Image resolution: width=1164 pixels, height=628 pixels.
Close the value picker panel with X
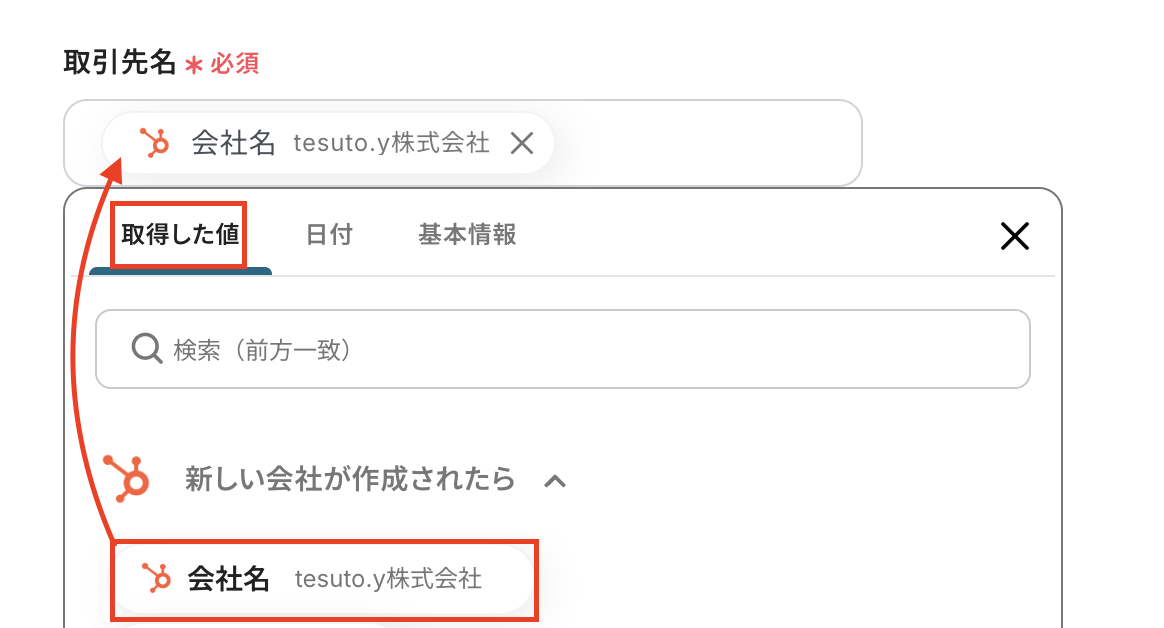(x=1015, y=236)
